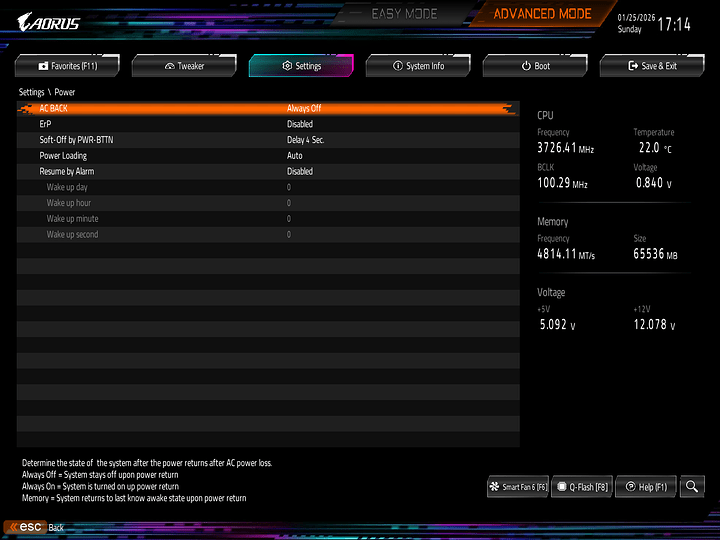Click the Wake up second value field
Viewport: 720px width, 540px height.
pos(289,235)
